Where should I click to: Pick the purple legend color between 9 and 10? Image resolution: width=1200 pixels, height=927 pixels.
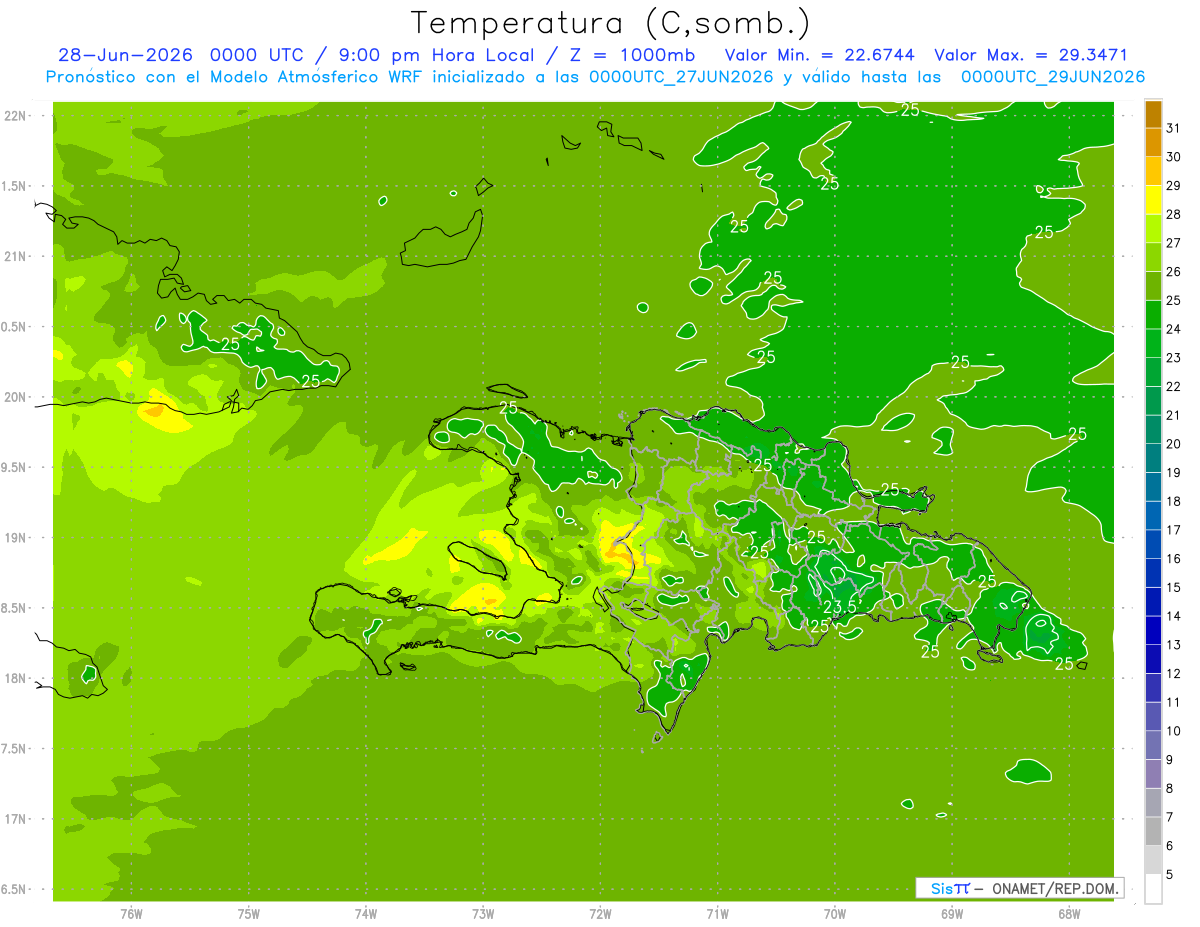[x=1153, y=745]
